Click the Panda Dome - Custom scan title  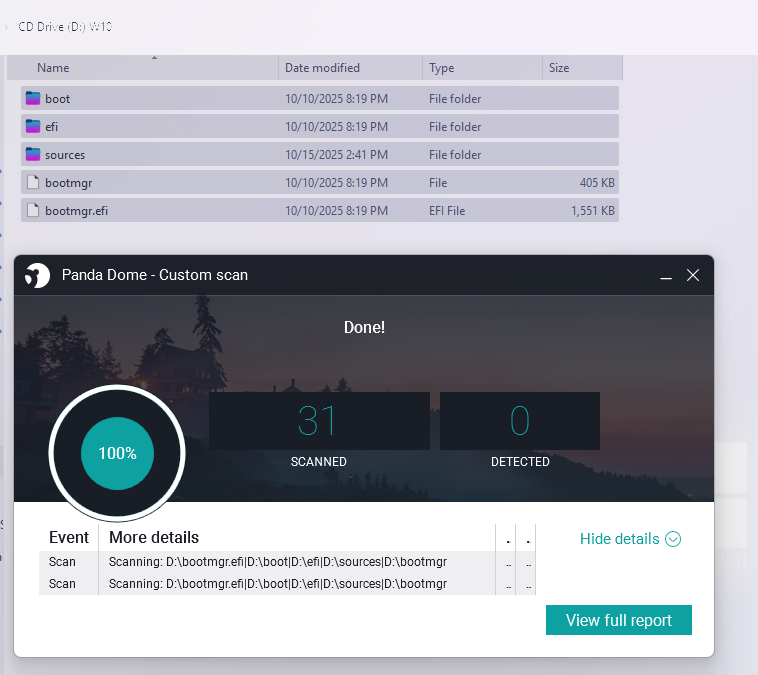[155, 275]
